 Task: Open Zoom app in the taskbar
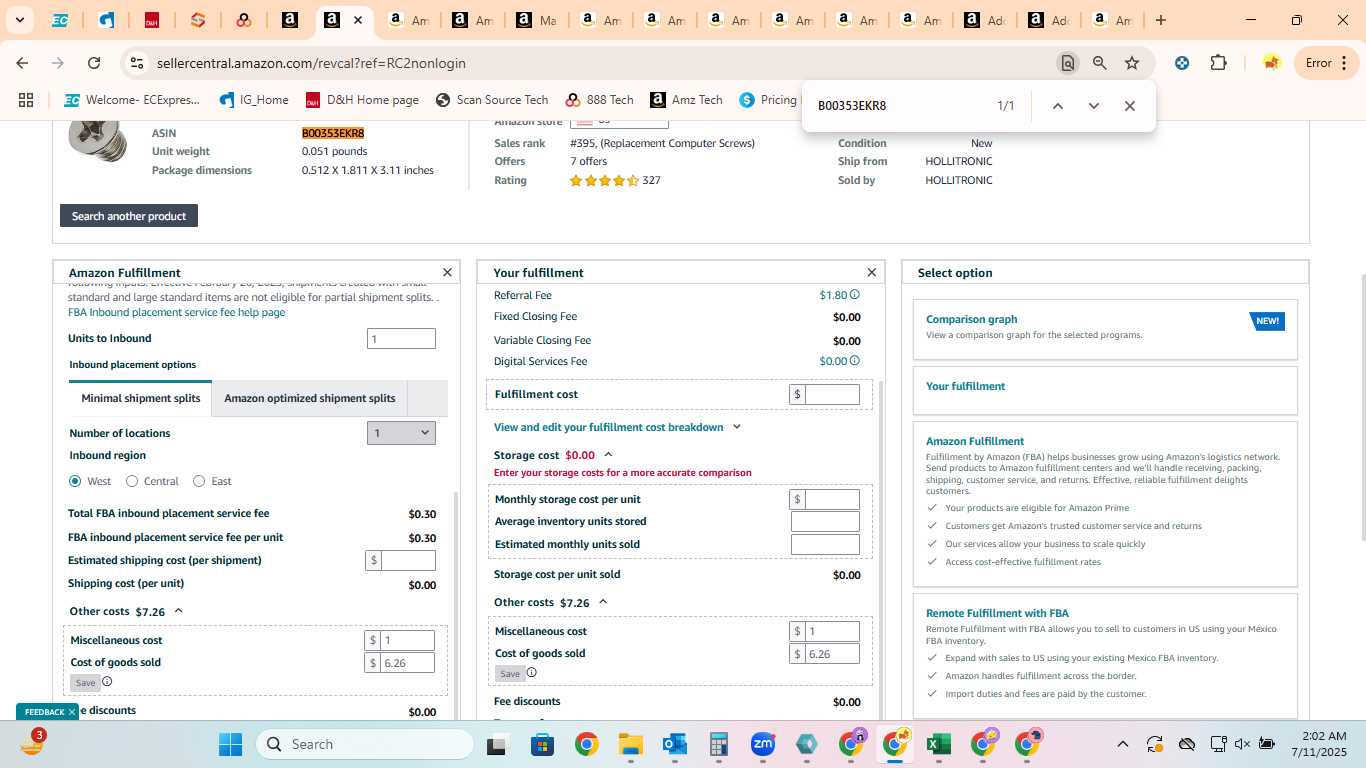pyautogui.click(x=762, y=744)
